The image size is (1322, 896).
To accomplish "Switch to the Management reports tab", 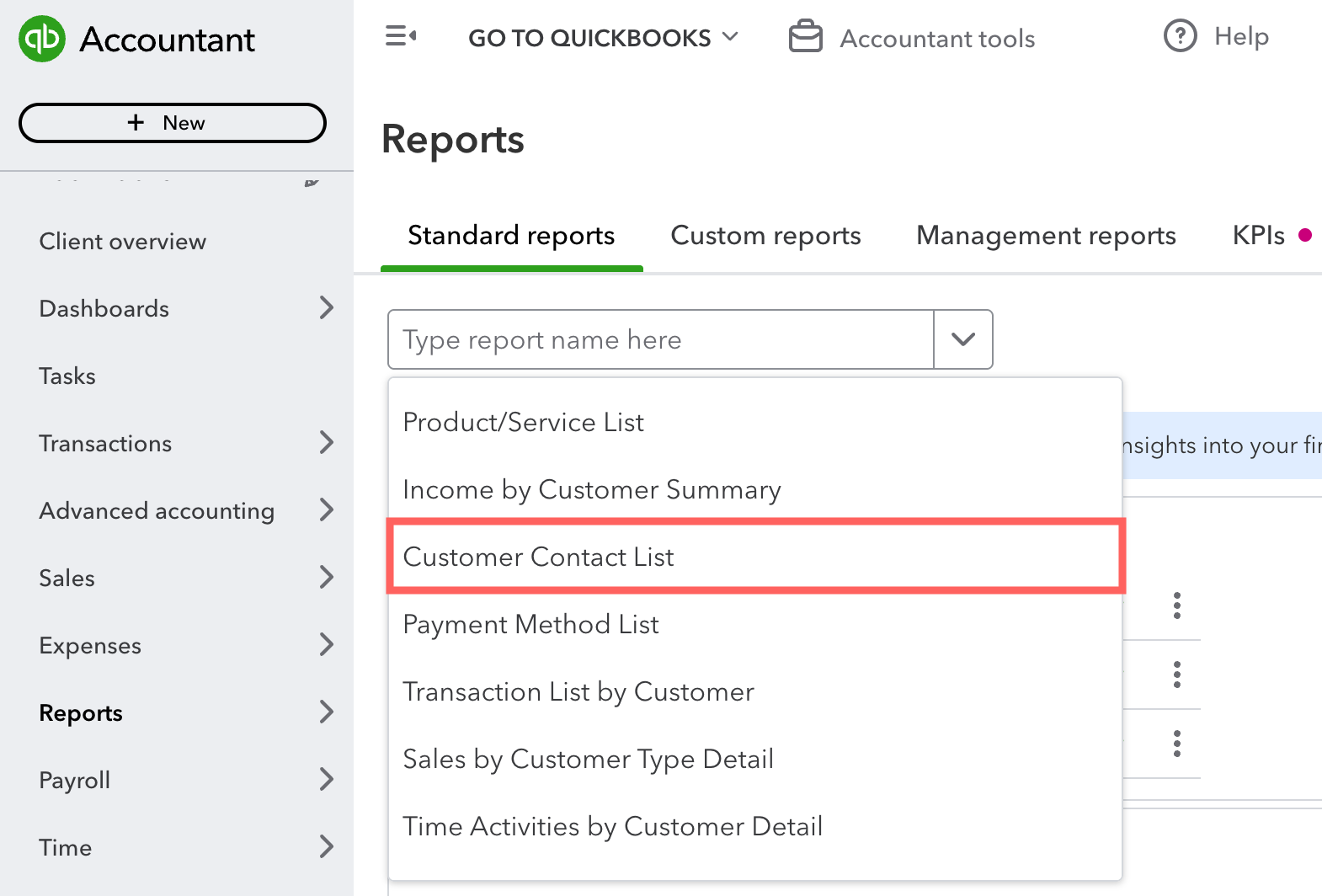I will (1046, 236).
